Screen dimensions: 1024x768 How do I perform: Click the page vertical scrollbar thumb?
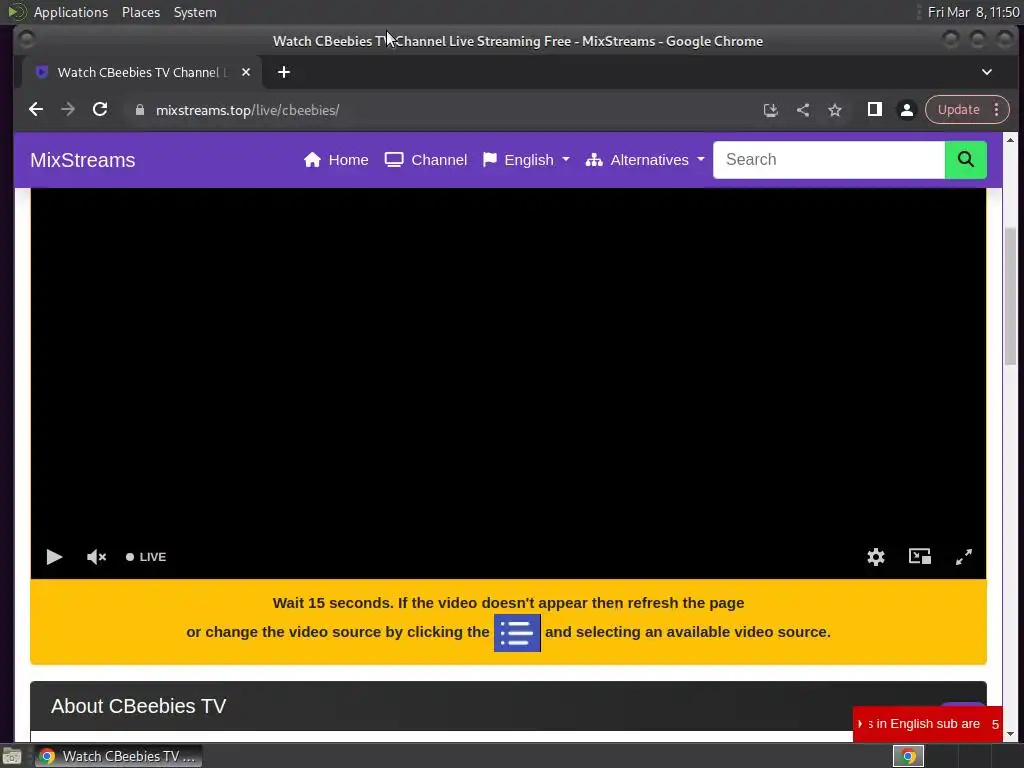(1010, 296)
